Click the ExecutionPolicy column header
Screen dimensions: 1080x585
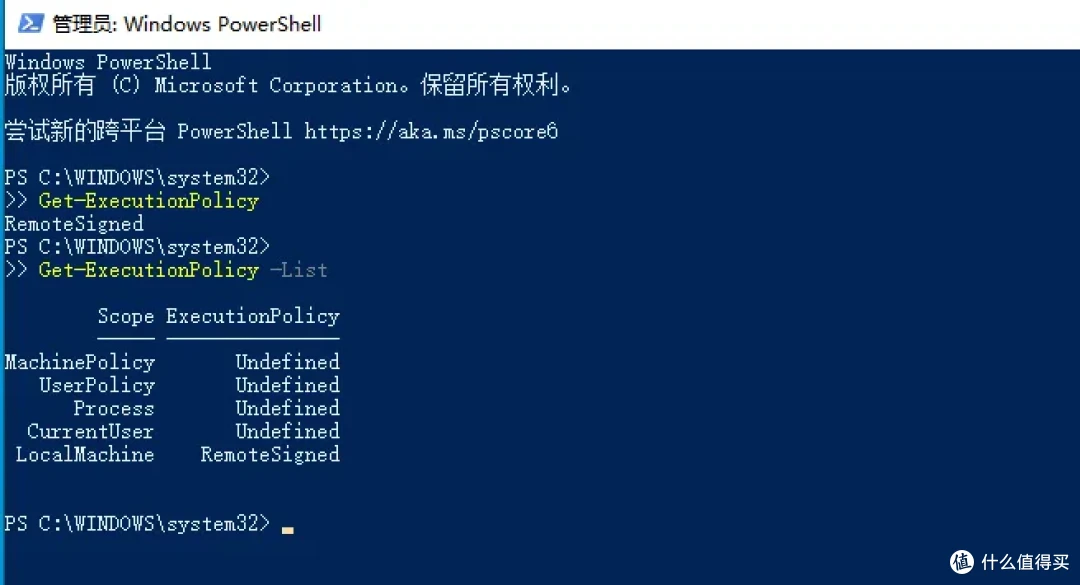pos(253,316)
